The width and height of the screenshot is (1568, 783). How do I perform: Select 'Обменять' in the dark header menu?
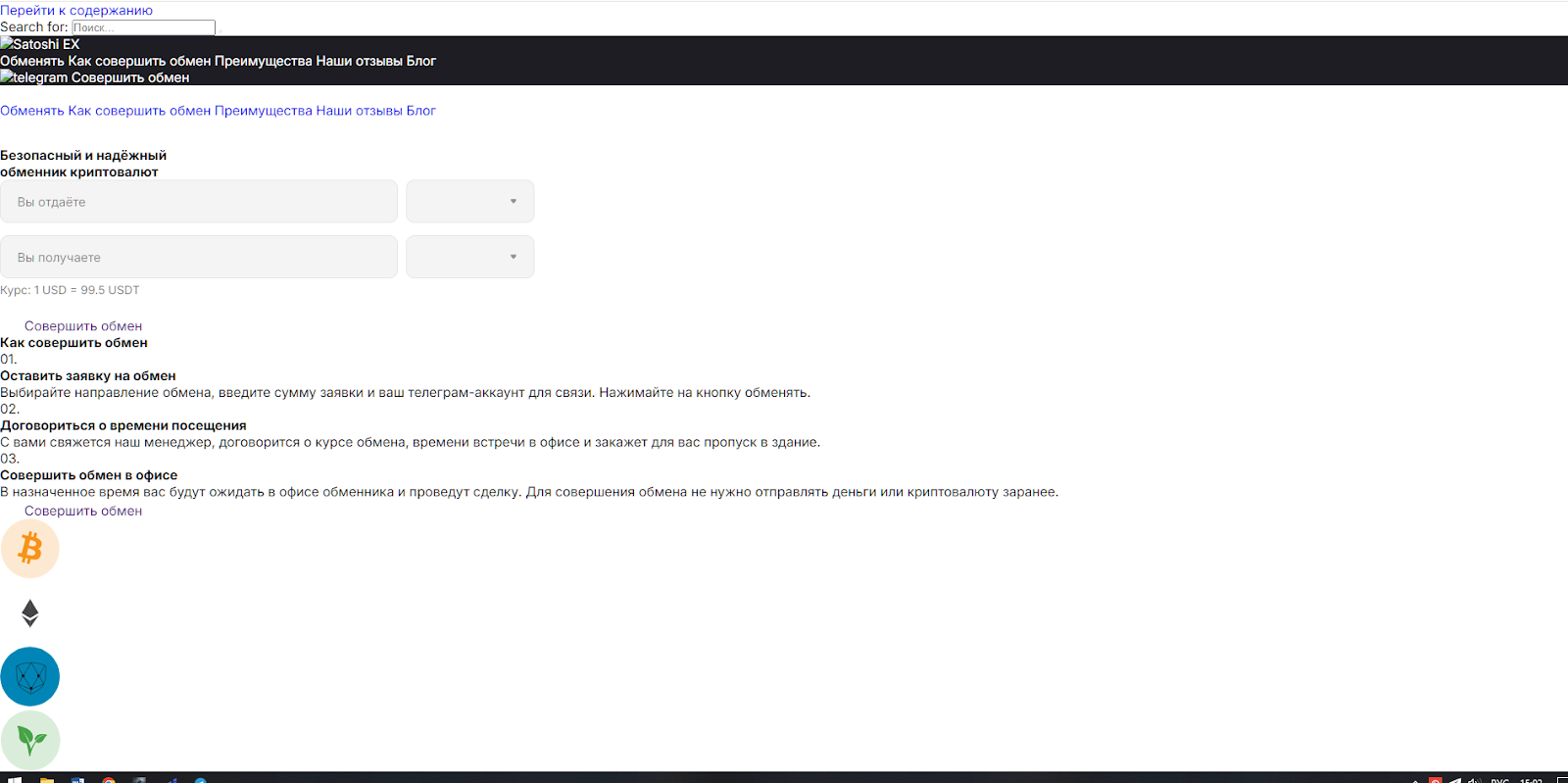[32, 61]
